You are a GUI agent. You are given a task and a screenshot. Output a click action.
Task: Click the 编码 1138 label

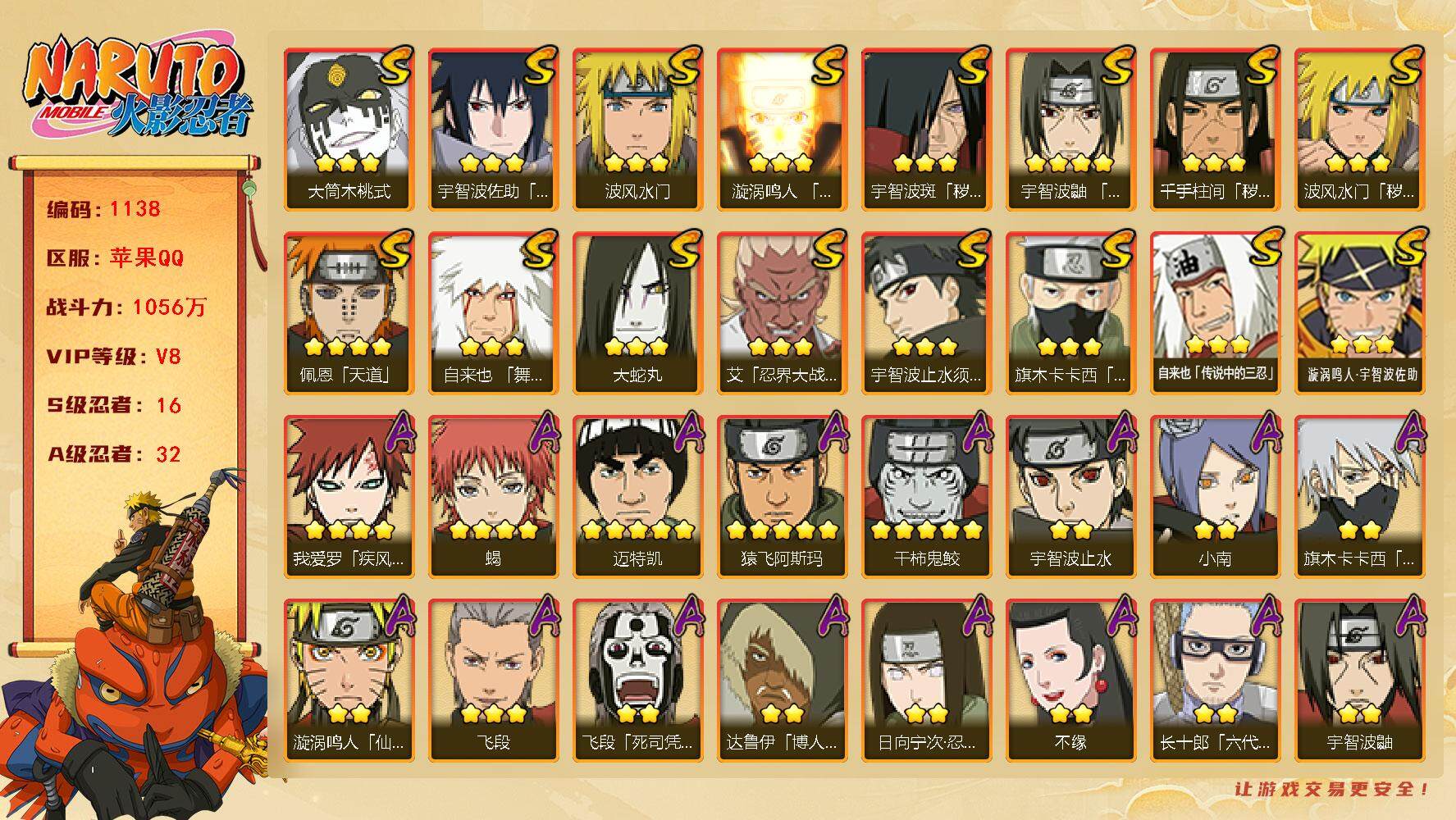(103, 209)
